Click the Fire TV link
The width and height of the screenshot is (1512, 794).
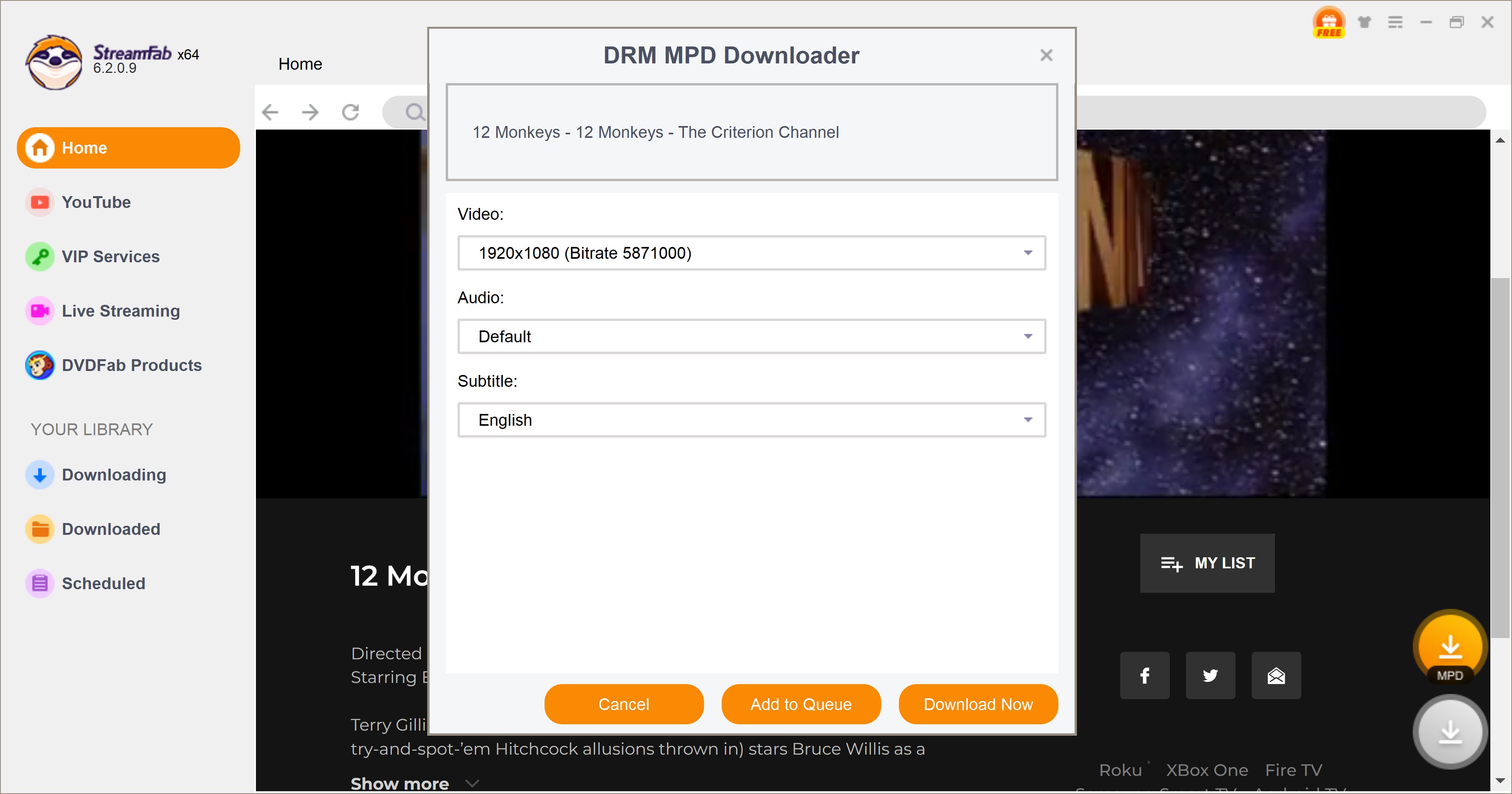(x=1293, y=770)
